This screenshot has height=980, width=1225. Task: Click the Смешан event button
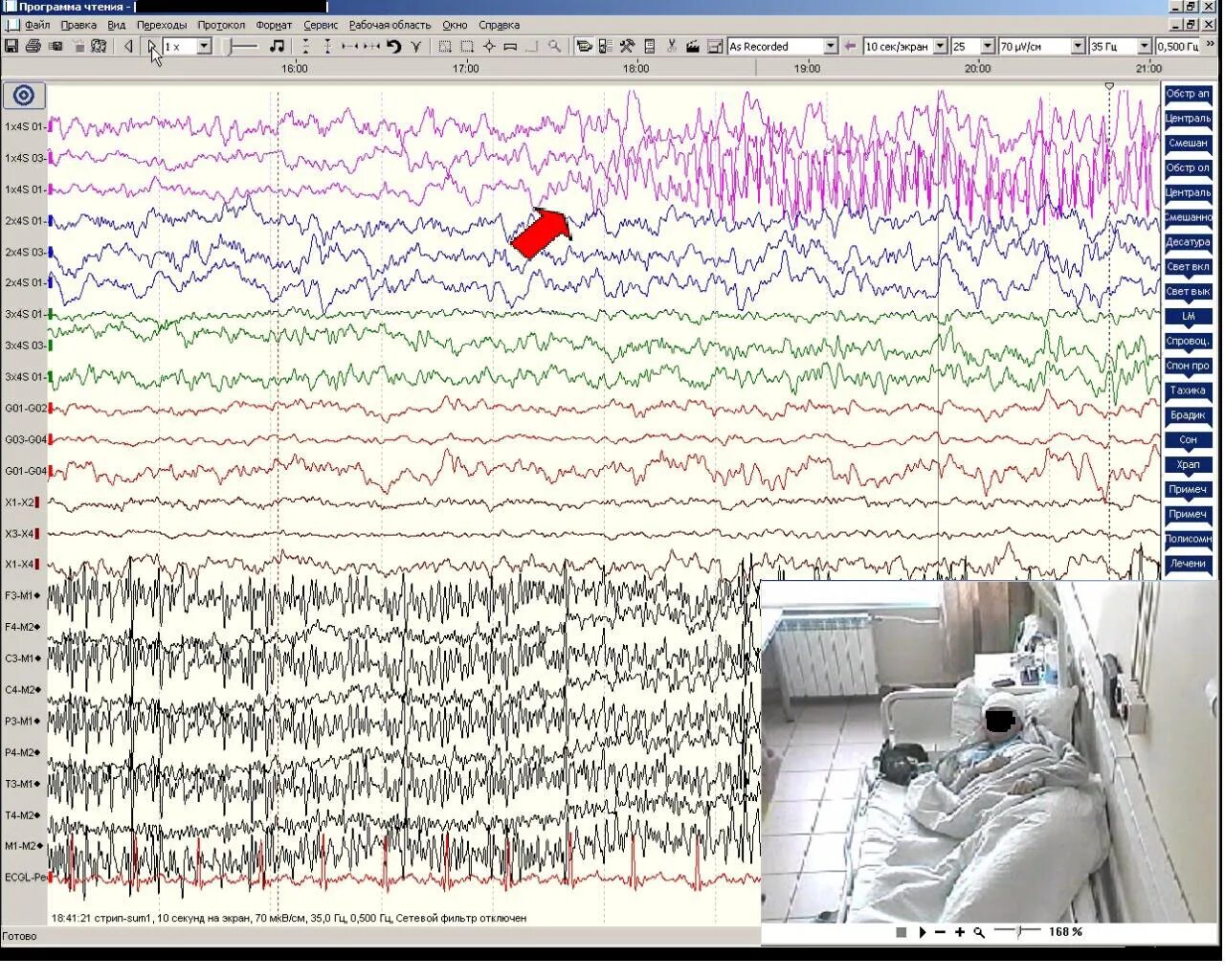[1188, 143]
